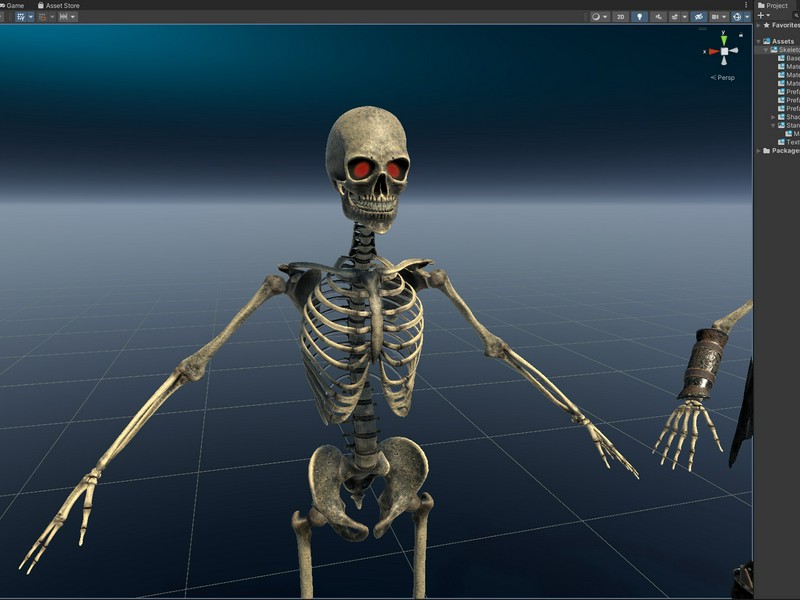This screenshot has height=600, width=800.
Task: Click the Packages folder icon
Action: point(766,151)
